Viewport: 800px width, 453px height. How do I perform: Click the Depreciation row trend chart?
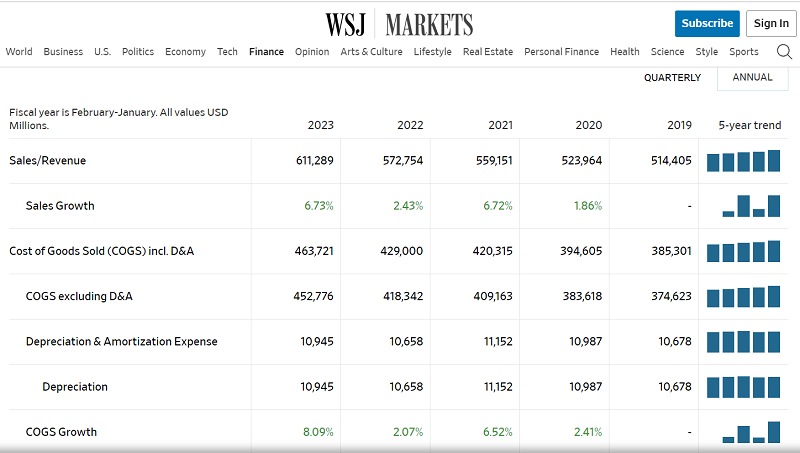click(743, 387)
